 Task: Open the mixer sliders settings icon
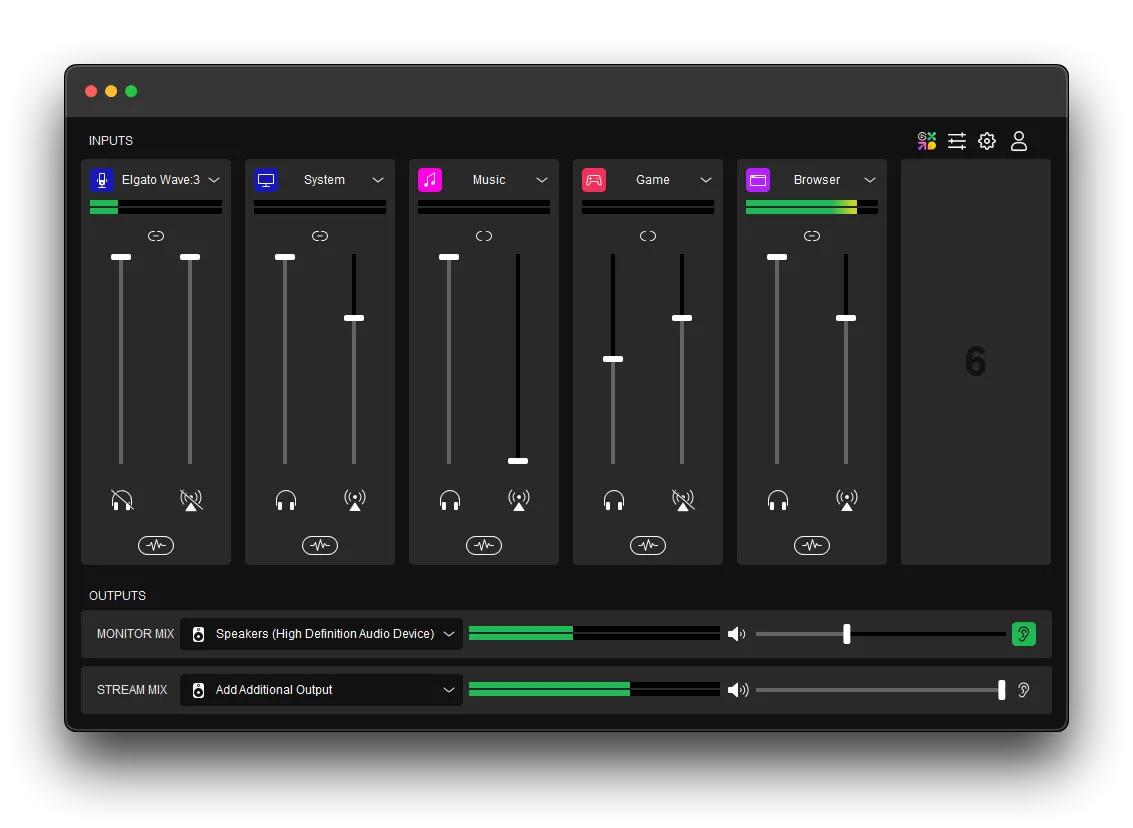tap(957, 141)
